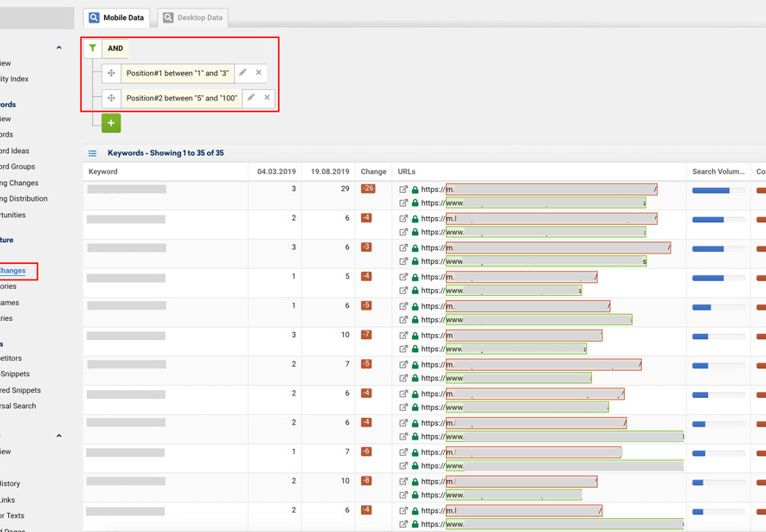
Task: Click the green funnel filter icon
Action: tap(93, 48)
